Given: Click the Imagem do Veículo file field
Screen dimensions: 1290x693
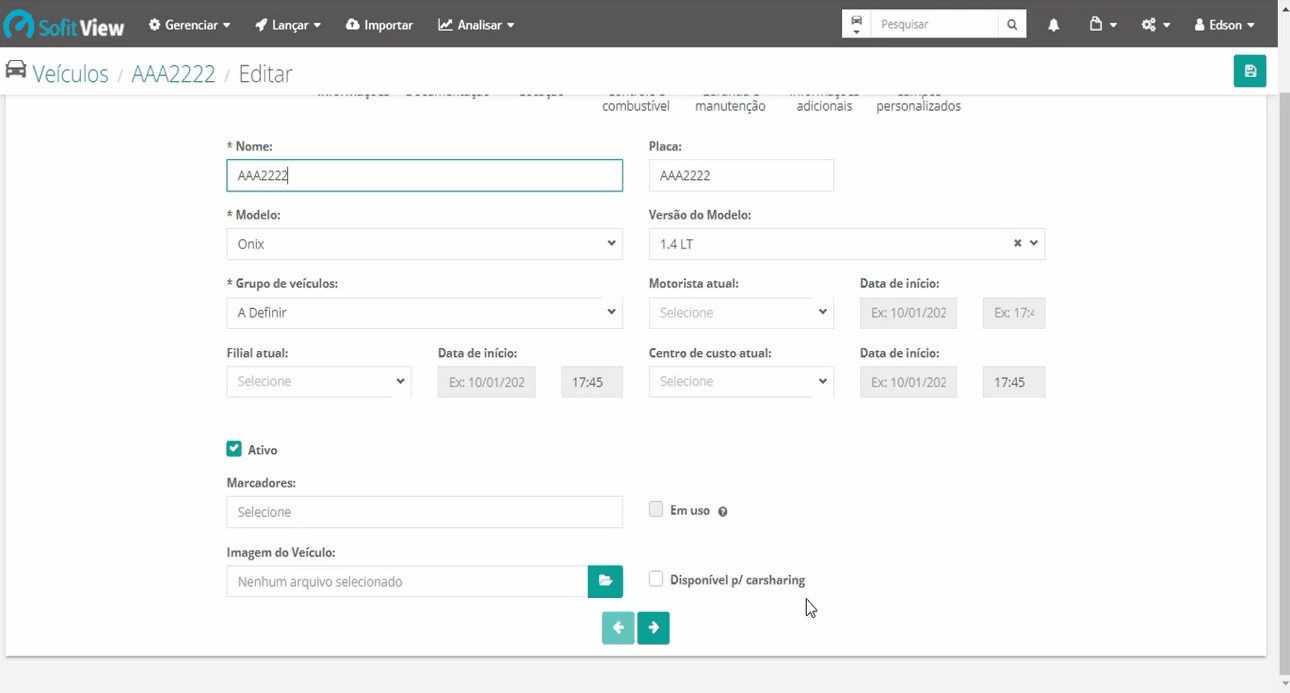Looking at the screenshot, I should pos(407,581).
